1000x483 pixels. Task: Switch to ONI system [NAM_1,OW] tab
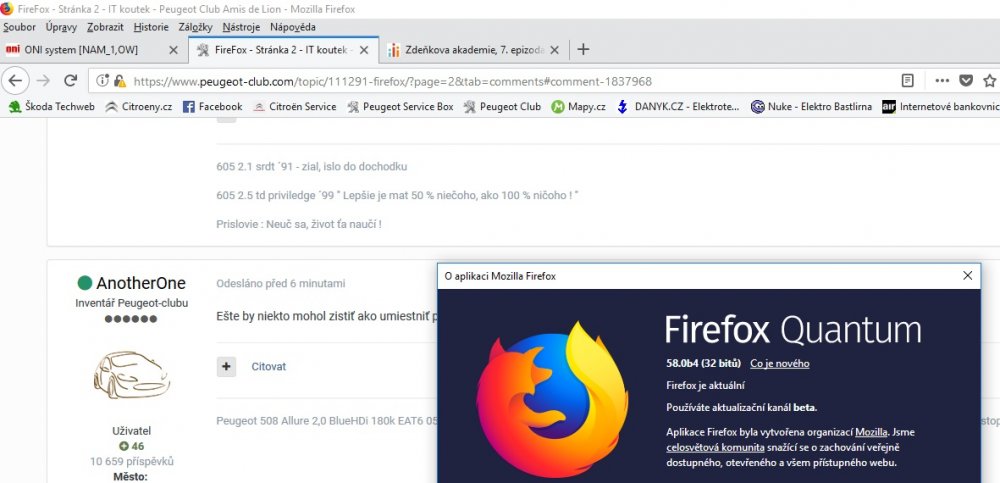[x=94, y=50]
